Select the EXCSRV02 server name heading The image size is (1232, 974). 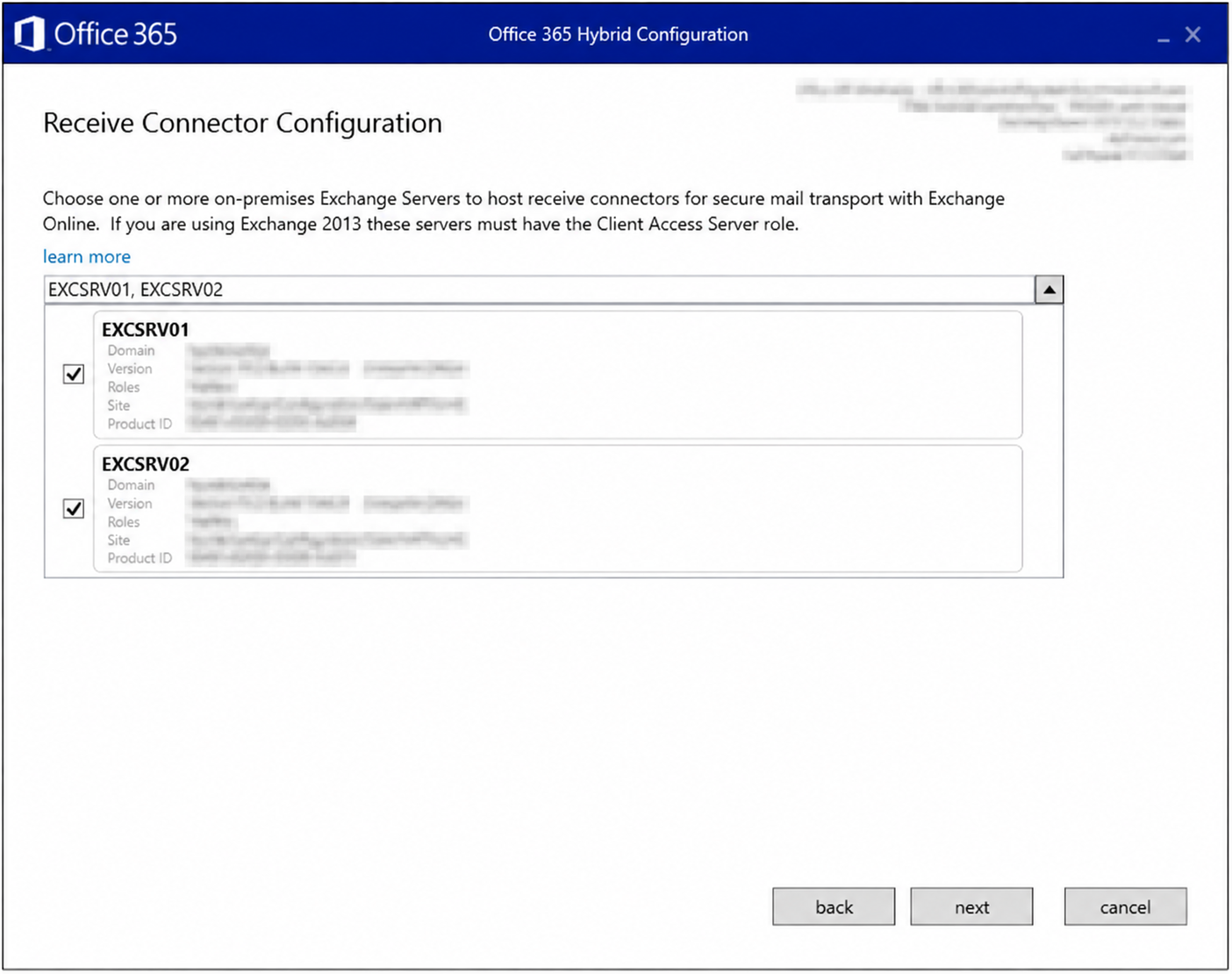click(x=146, y=464)
